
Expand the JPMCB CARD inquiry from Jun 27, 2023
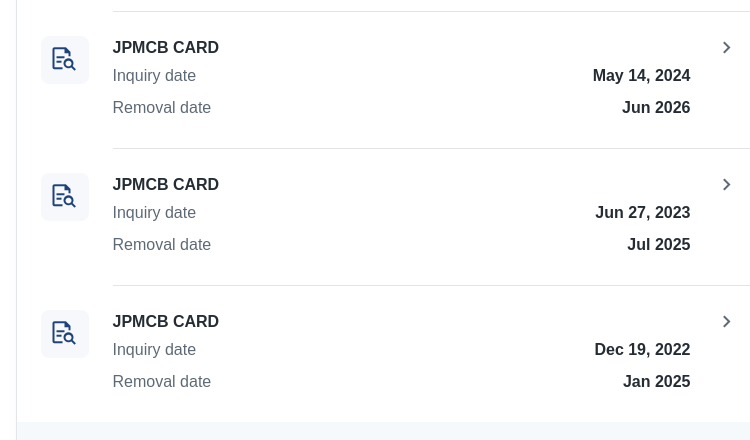[x=726, y=185]
